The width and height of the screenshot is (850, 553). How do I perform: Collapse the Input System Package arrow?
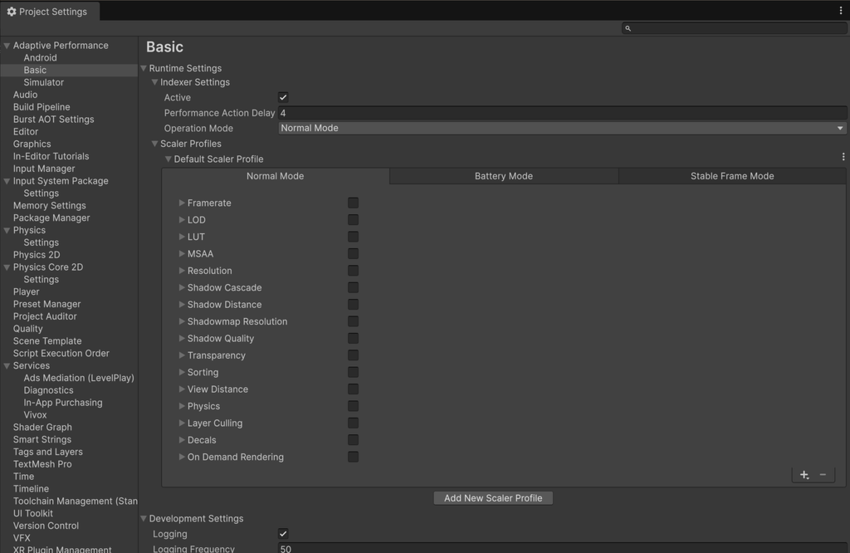pos(7,181)
